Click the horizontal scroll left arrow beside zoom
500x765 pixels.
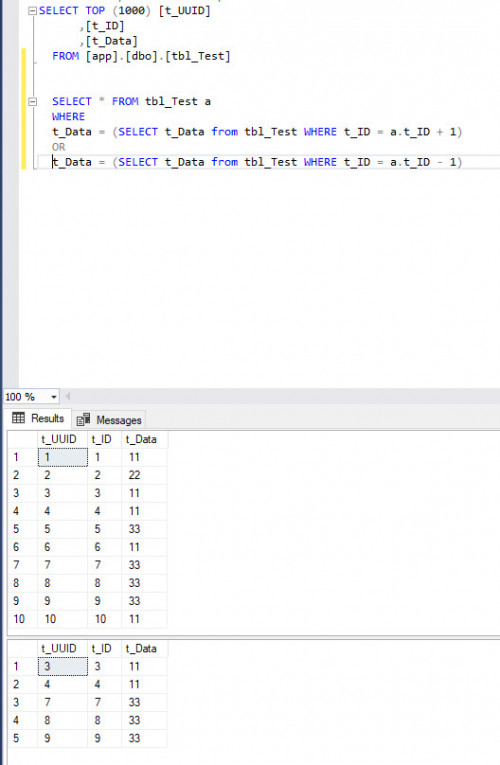point(68,396)
